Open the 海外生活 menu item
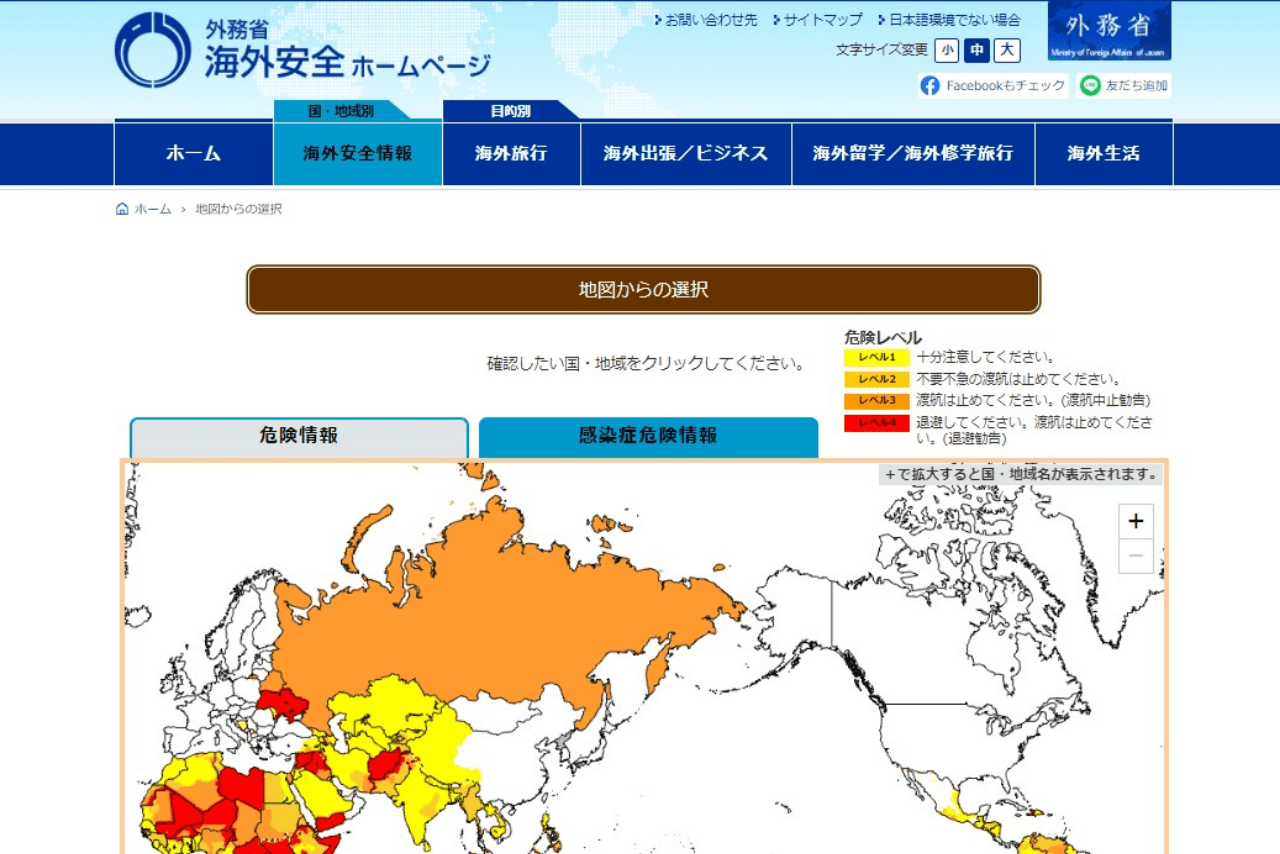 [x=1103, y=153]
